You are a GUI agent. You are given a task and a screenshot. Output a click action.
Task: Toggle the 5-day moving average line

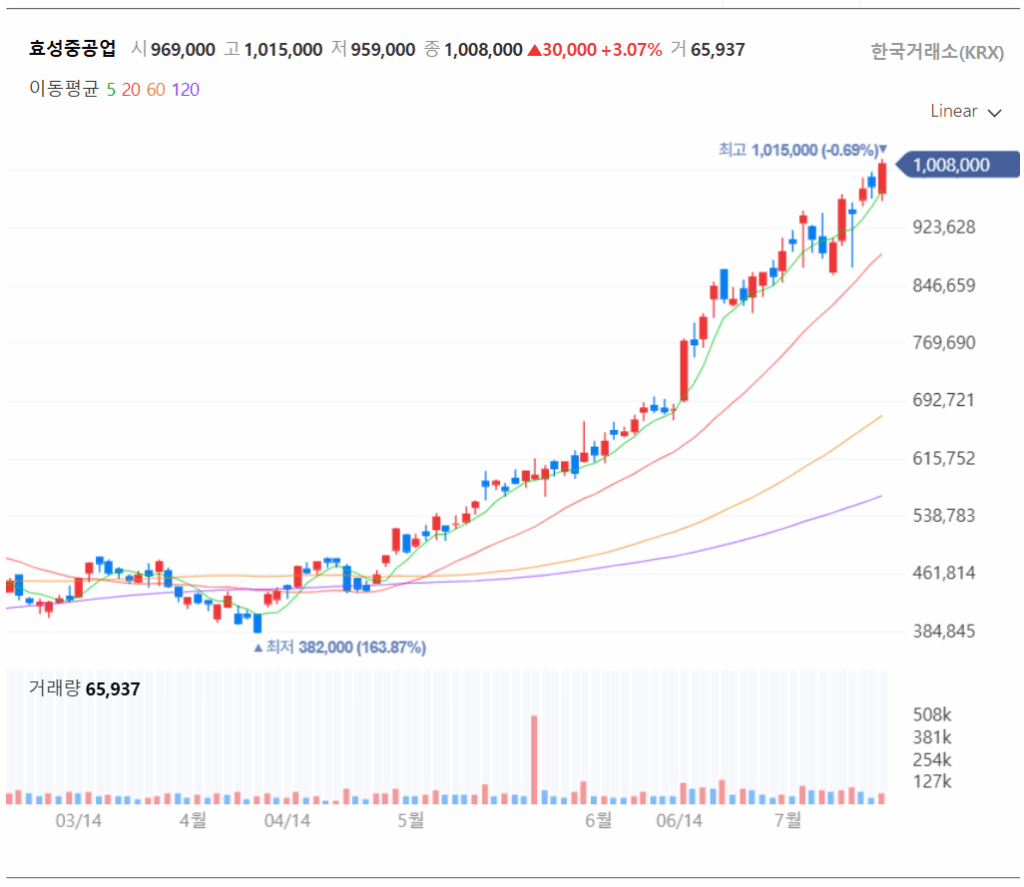pos(111,90)
